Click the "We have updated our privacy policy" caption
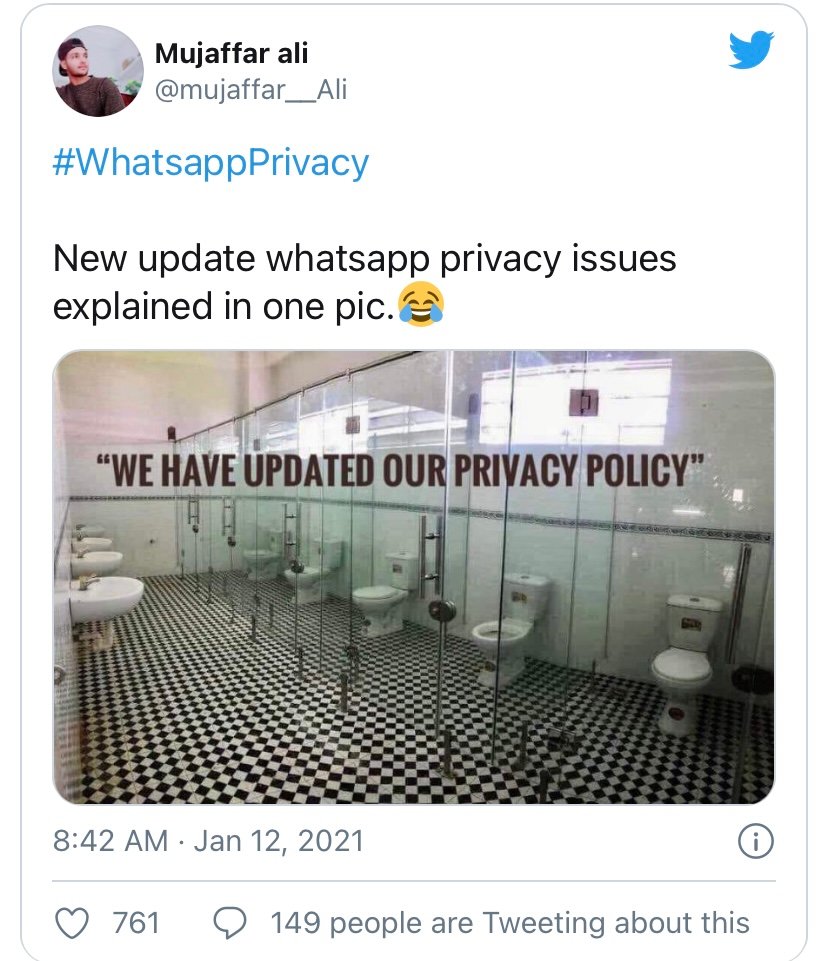 398,470
